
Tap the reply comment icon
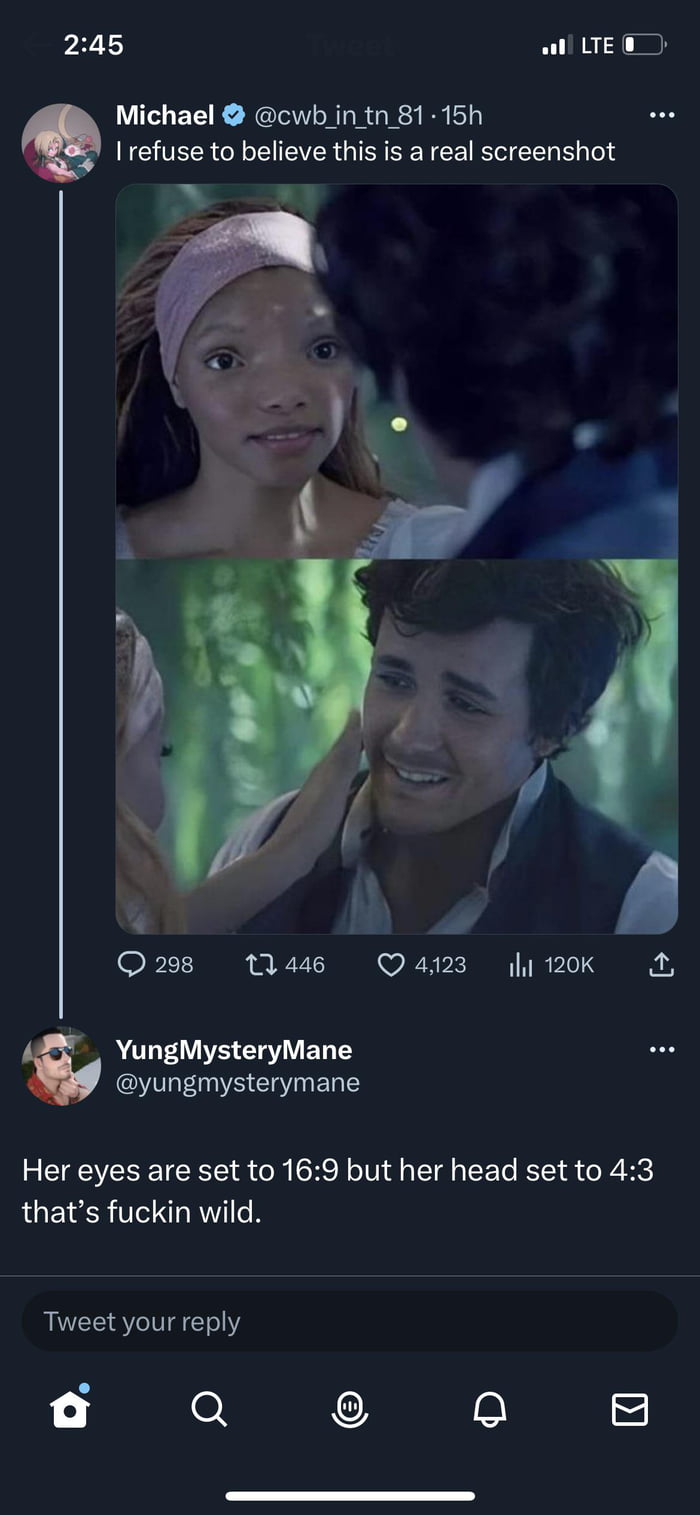(133, 964)
